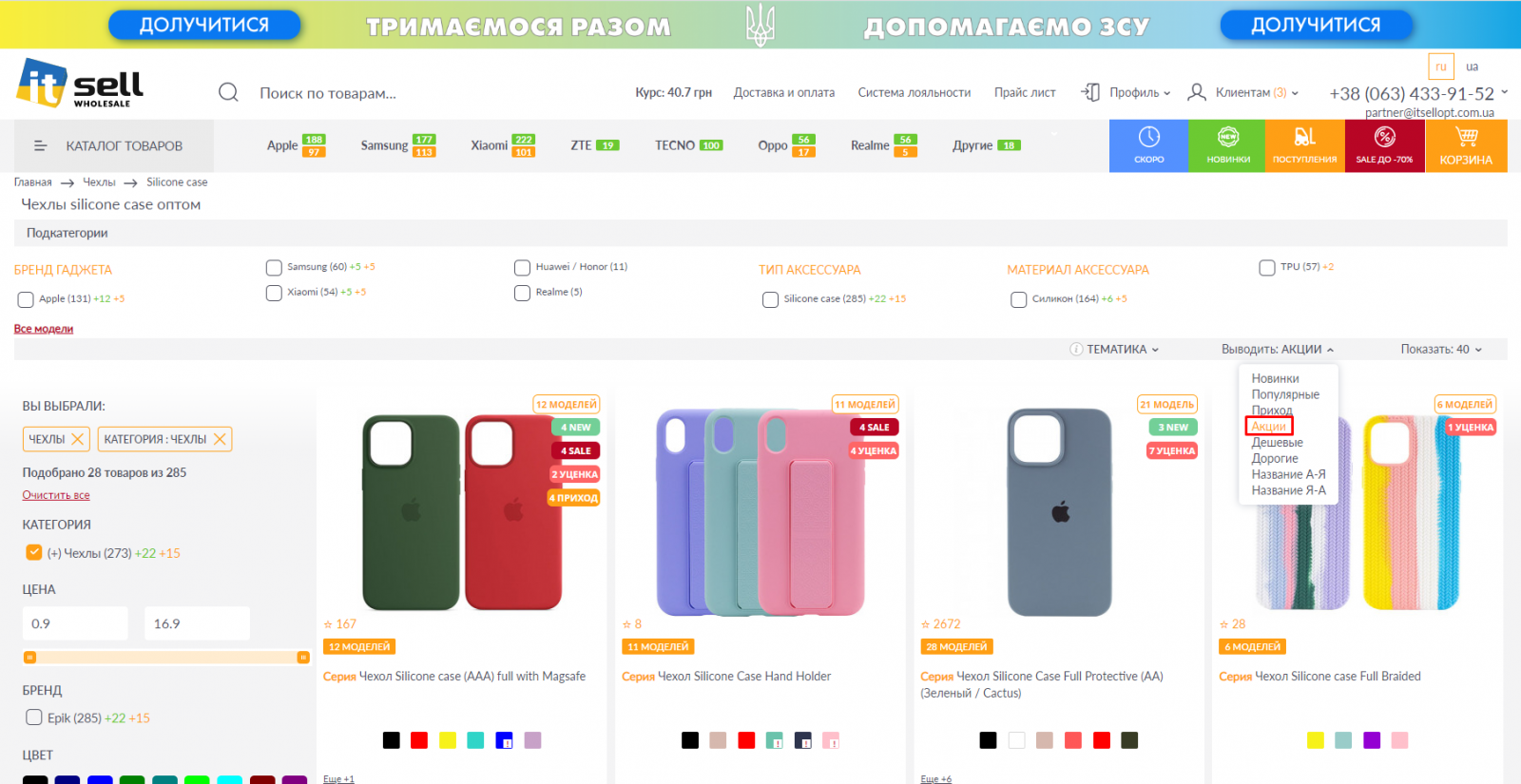Click the search magnifier icon
Viewport: 1521px width, 784px height.
(228, 92)
